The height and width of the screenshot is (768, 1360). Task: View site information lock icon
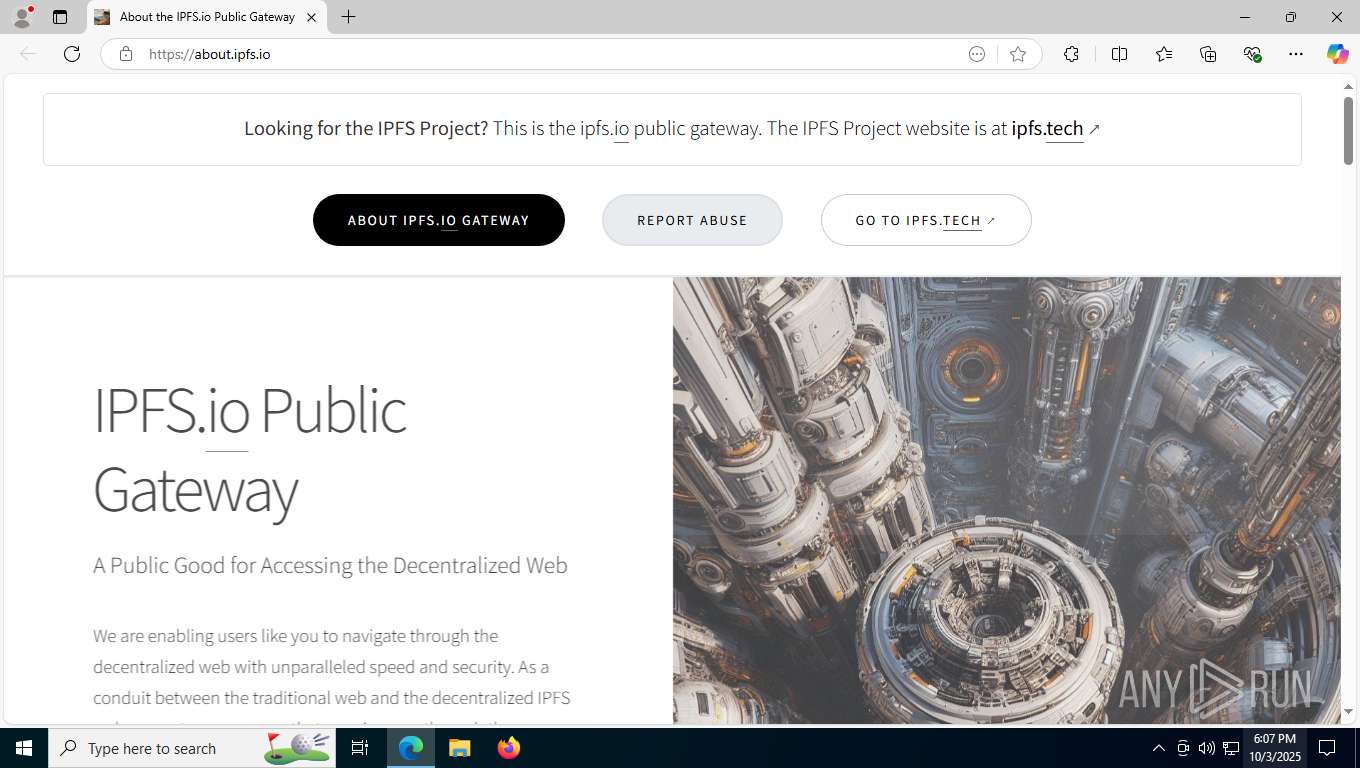125,54
